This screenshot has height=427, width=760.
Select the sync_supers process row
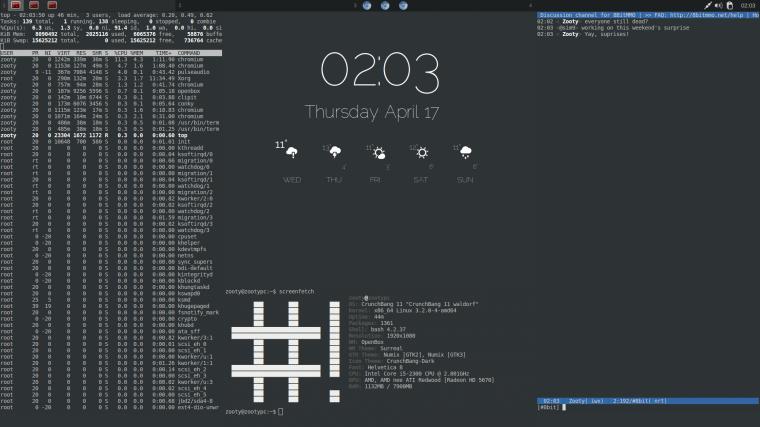click(111, 262)
